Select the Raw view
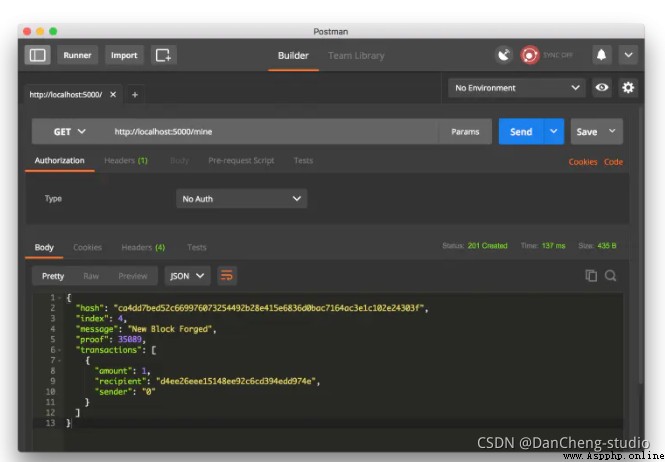This screenshot has height=462, width=665. coord(91,276)
